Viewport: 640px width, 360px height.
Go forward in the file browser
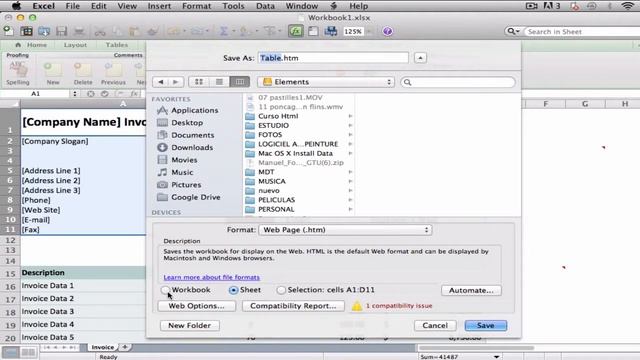pyautogui.click(x=176, y=82)
